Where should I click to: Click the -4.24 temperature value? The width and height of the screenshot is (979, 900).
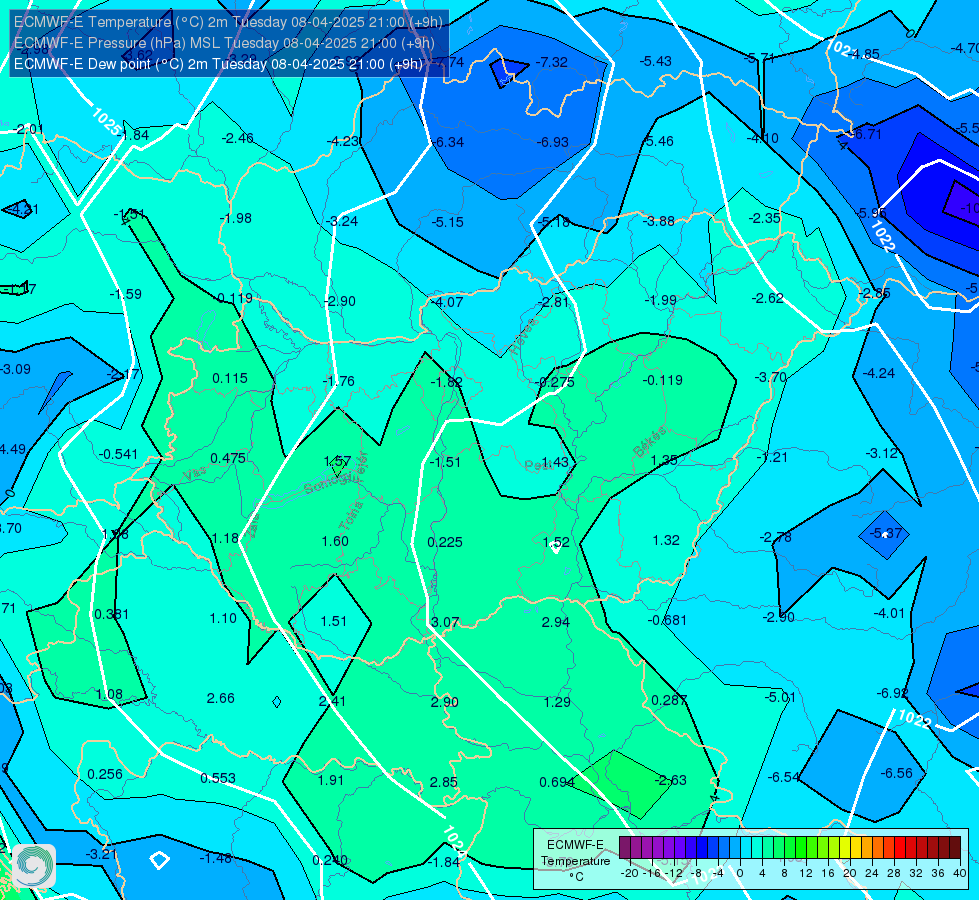(x=878, y=373)
